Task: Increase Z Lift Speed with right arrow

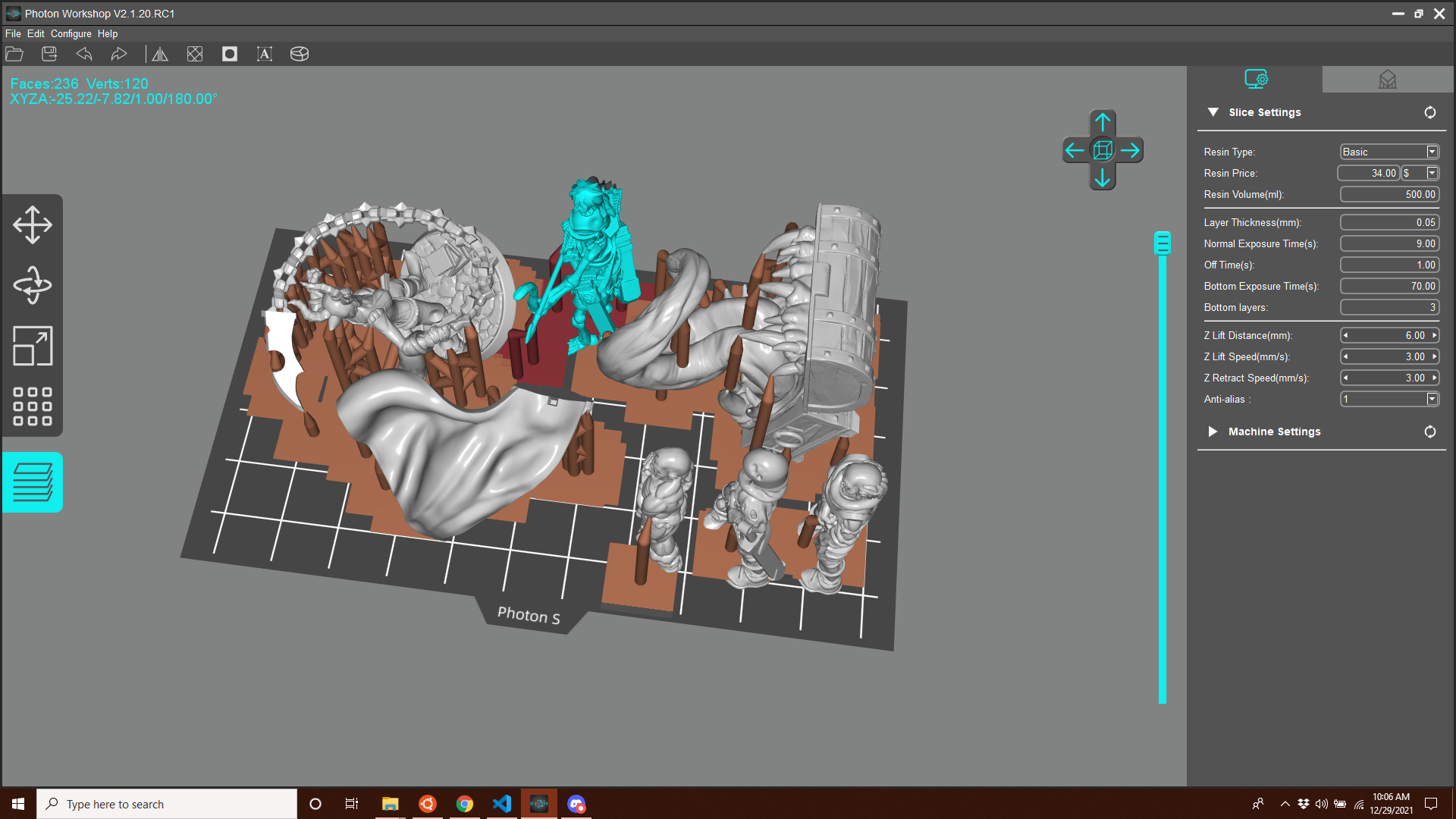Action: pyautogui.click(x=1434, y=356)
